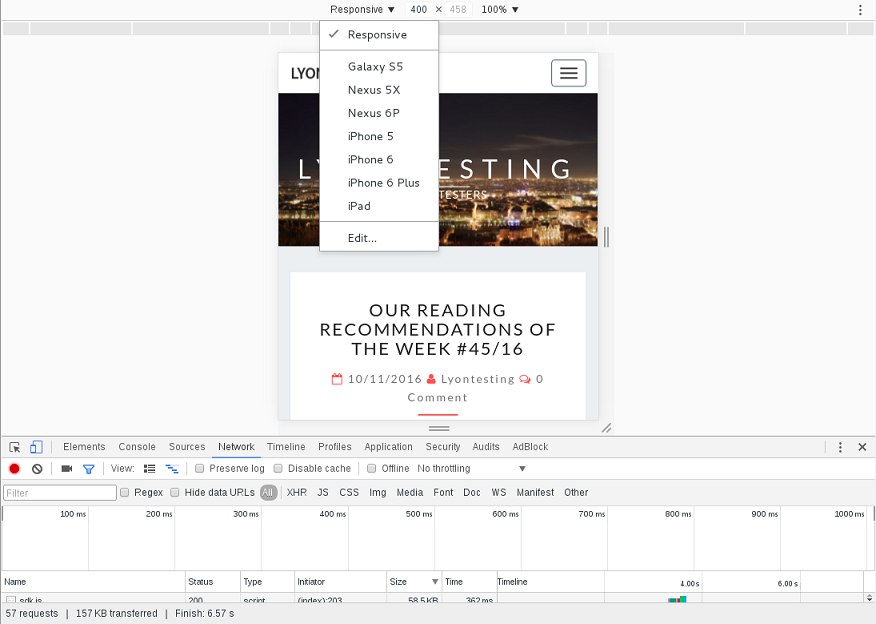Sort by Status column header

coord(212,582)
